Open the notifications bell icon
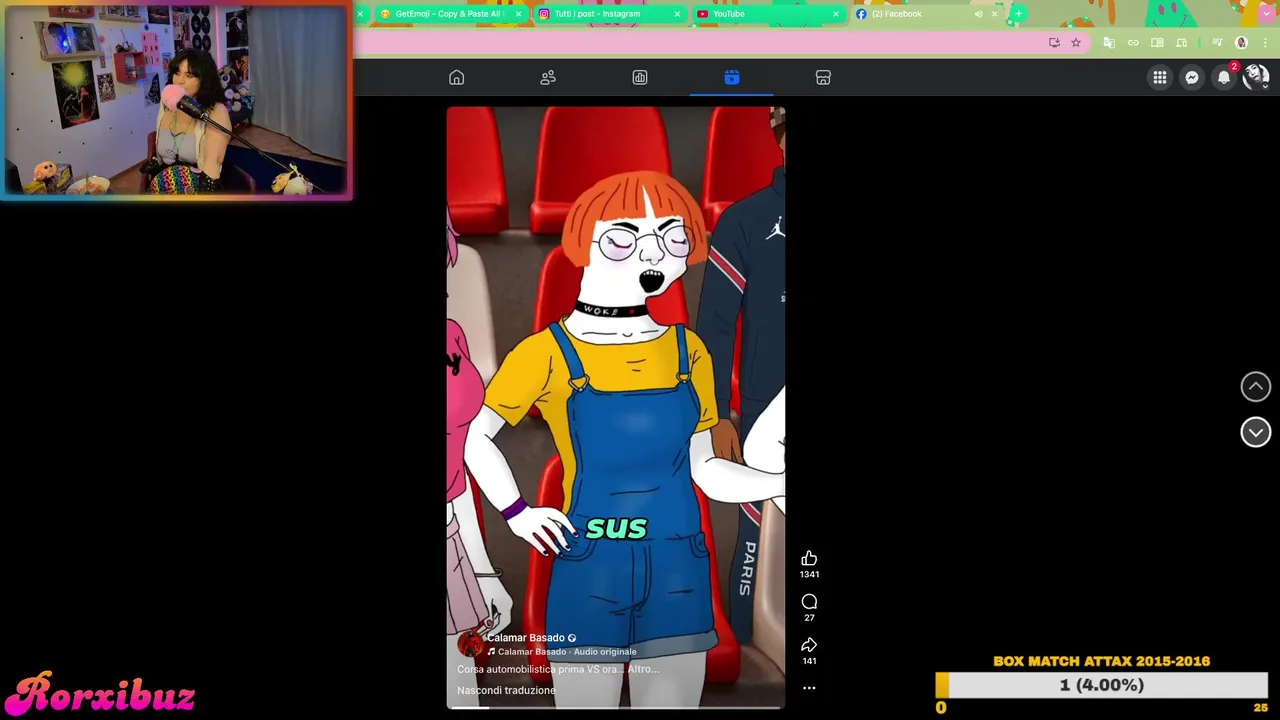This screenshot has height=720, width=1280. pyautogui.click(x=1224, y=78)
